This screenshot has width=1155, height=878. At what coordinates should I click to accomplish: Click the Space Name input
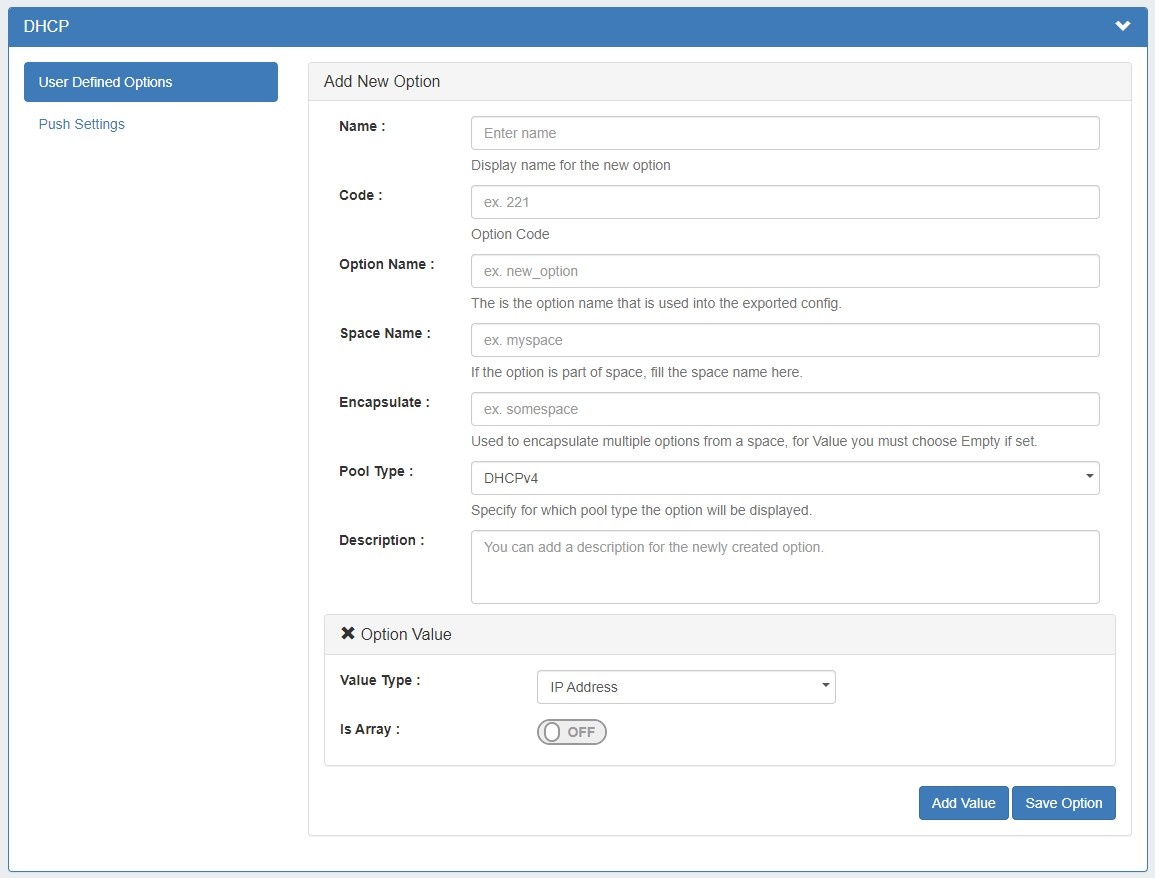784,340
